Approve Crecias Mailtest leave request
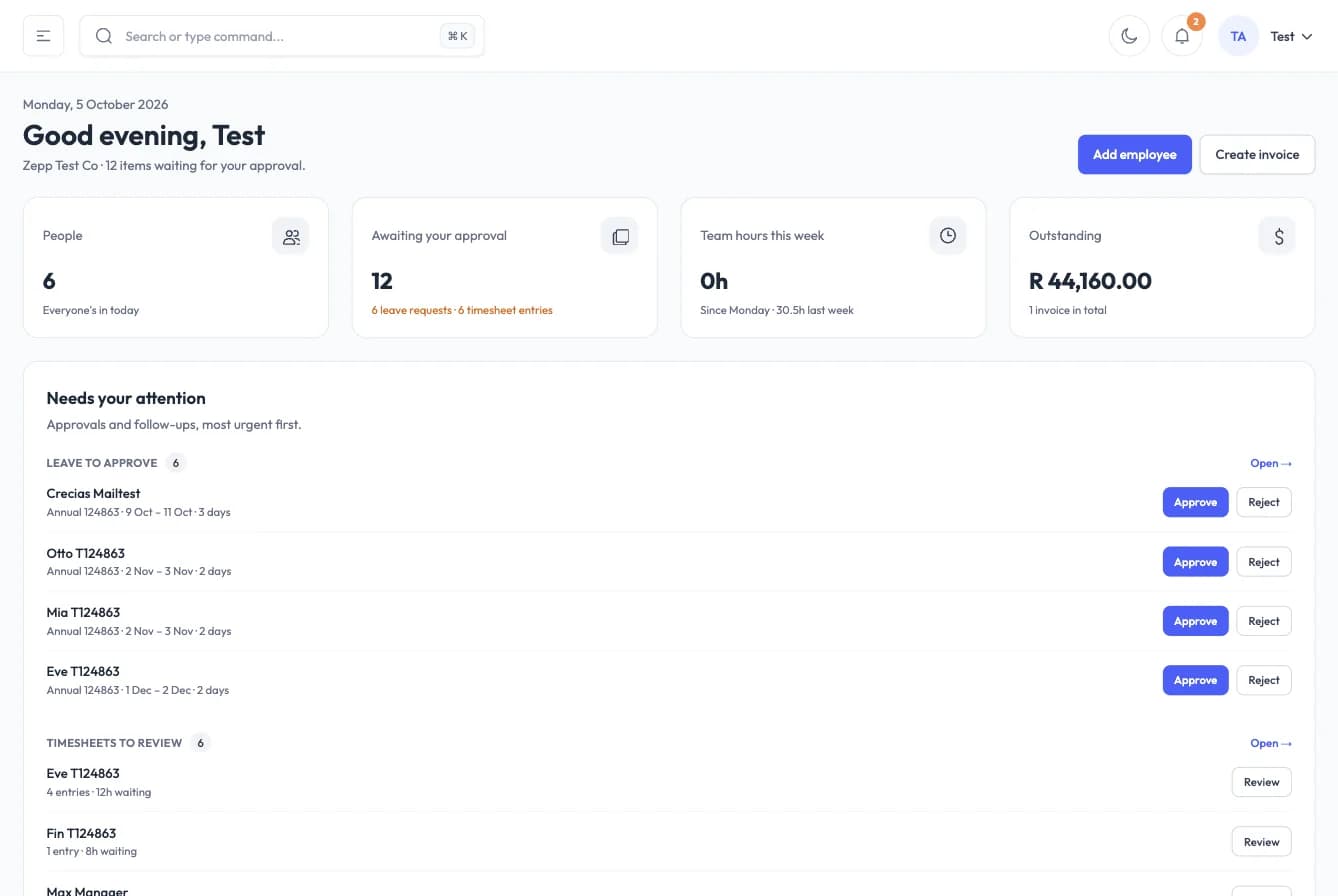This screenshot has width=1338, height=896. coord(1195,502)
